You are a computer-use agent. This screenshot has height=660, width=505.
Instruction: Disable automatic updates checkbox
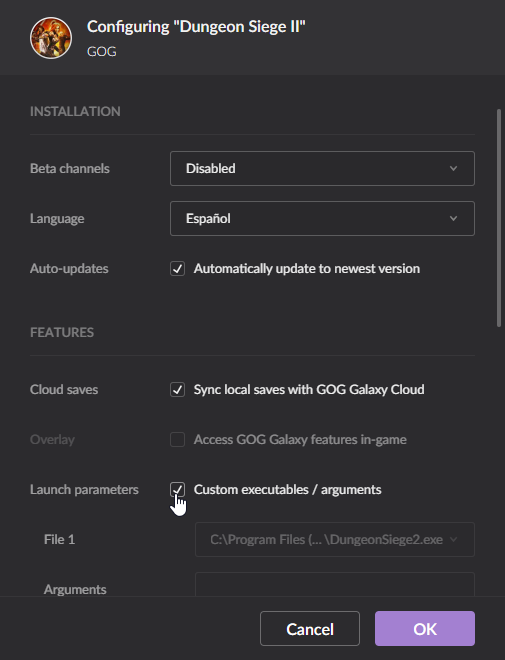click(178, 269)
